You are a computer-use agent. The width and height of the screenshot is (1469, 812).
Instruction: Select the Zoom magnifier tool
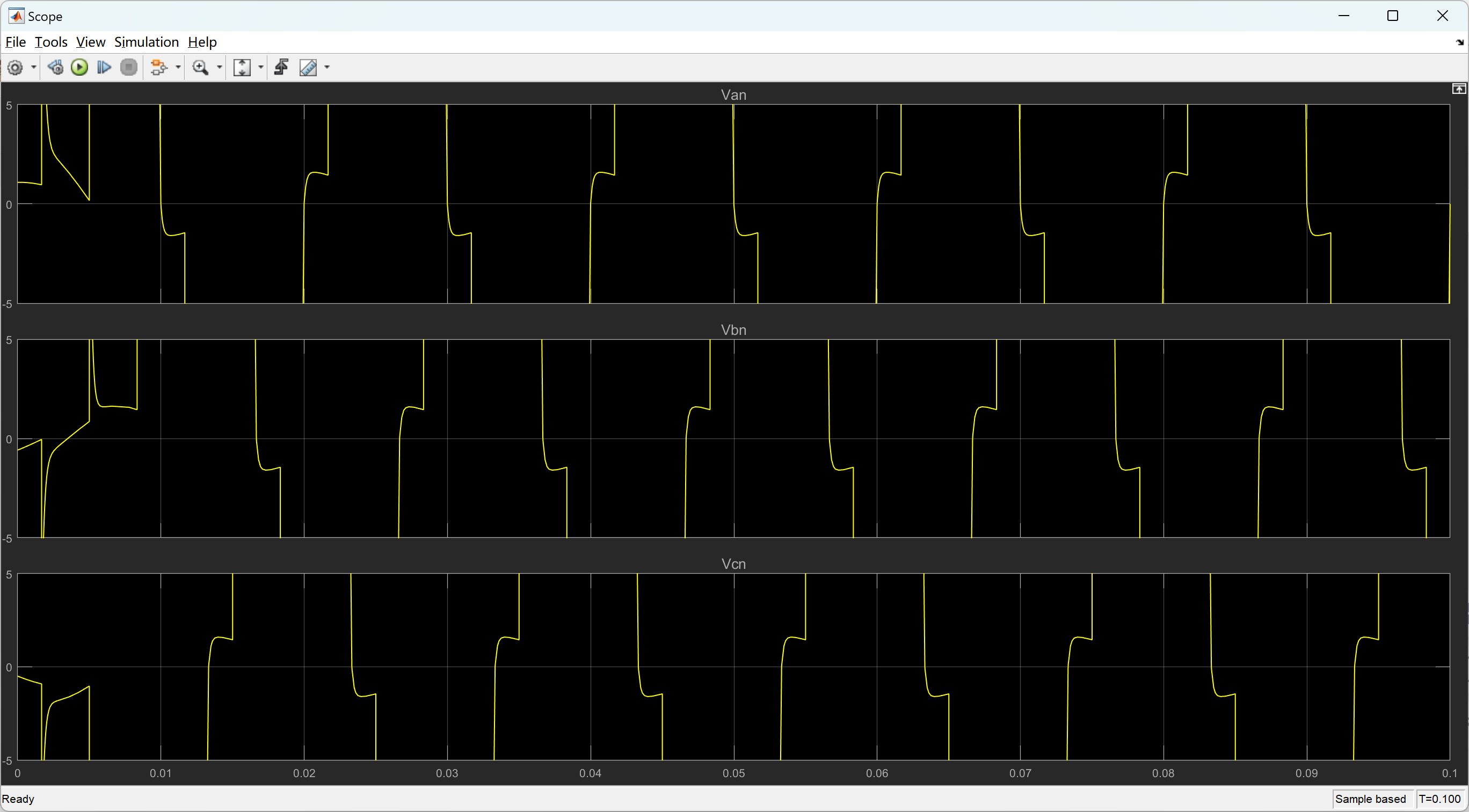200,68
